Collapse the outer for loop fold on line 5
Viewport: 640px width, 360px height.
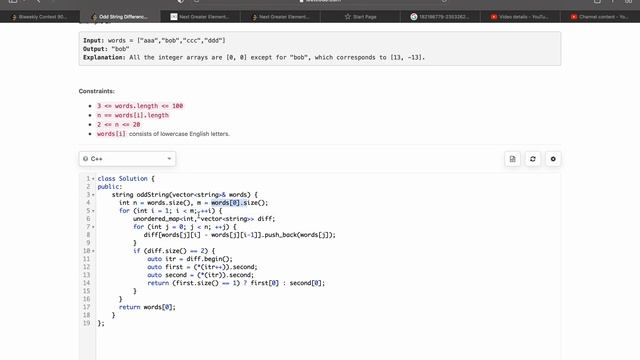point(93,211)
